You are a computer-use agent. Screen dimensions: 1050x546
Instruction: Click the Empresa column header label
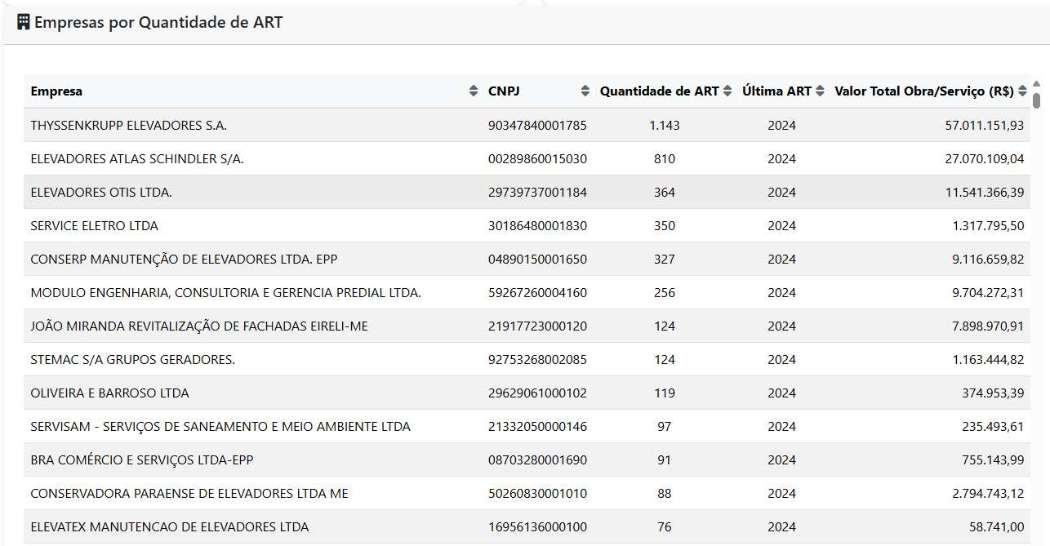pyautogui.click(x=57, y=91)
